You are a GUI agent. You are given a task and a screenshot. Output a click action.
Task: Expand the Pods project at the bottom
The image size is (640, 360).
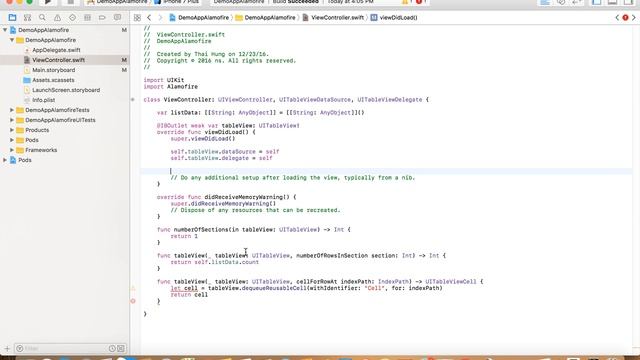[x=5, y=160]
